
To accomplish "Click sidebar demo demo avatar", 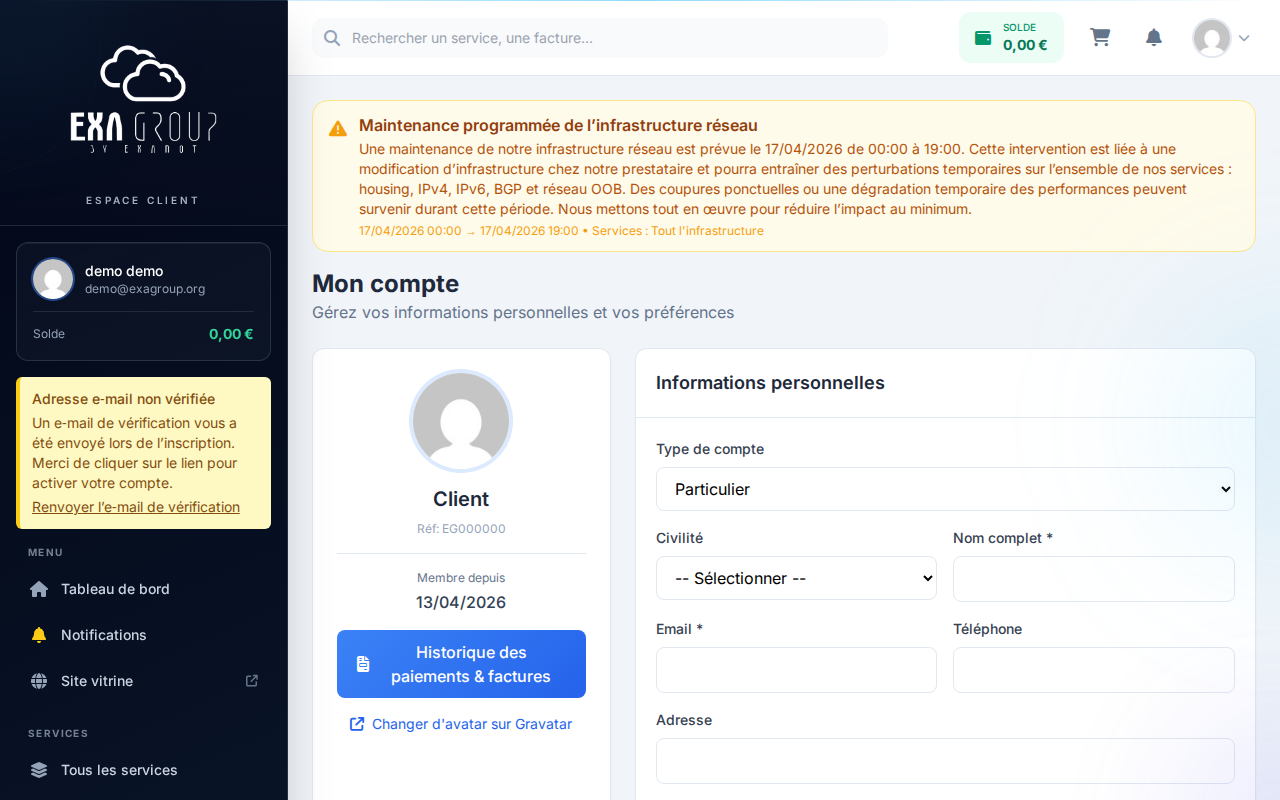I will [x=53, y=279].
